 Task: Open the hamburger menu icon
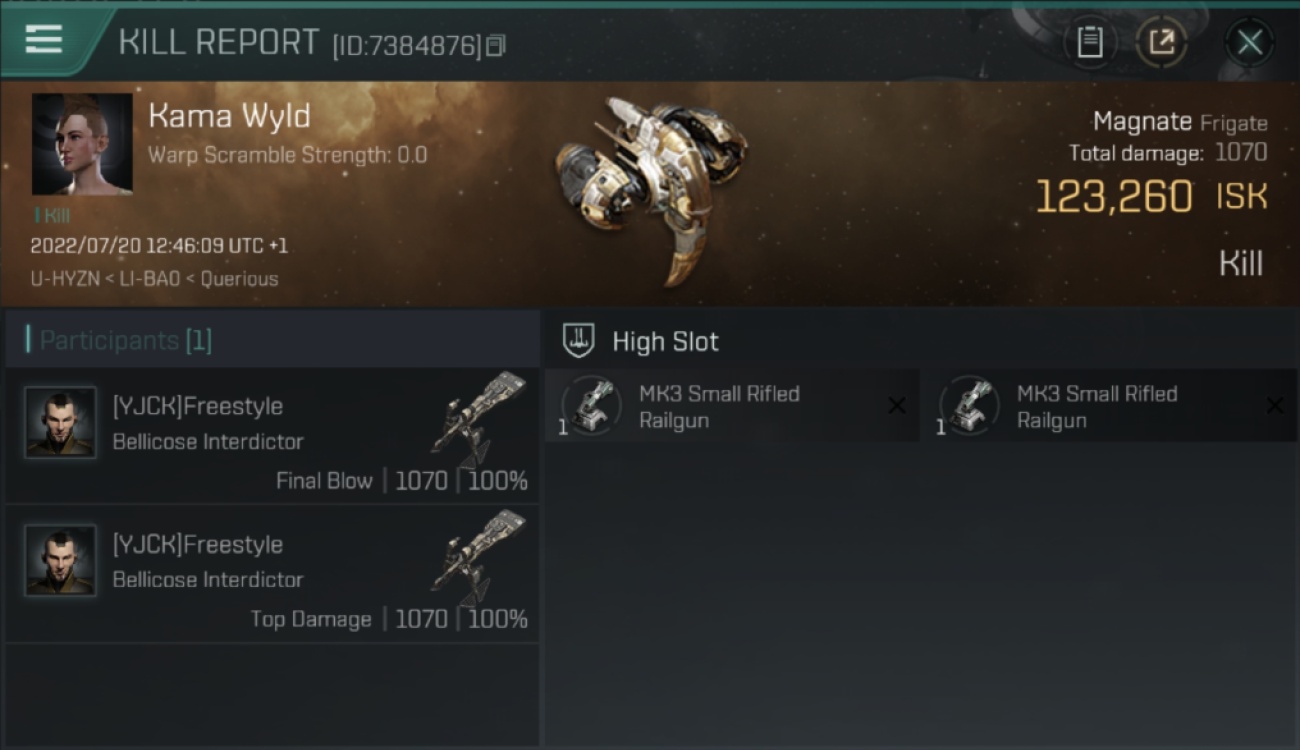tap(44, 40)
